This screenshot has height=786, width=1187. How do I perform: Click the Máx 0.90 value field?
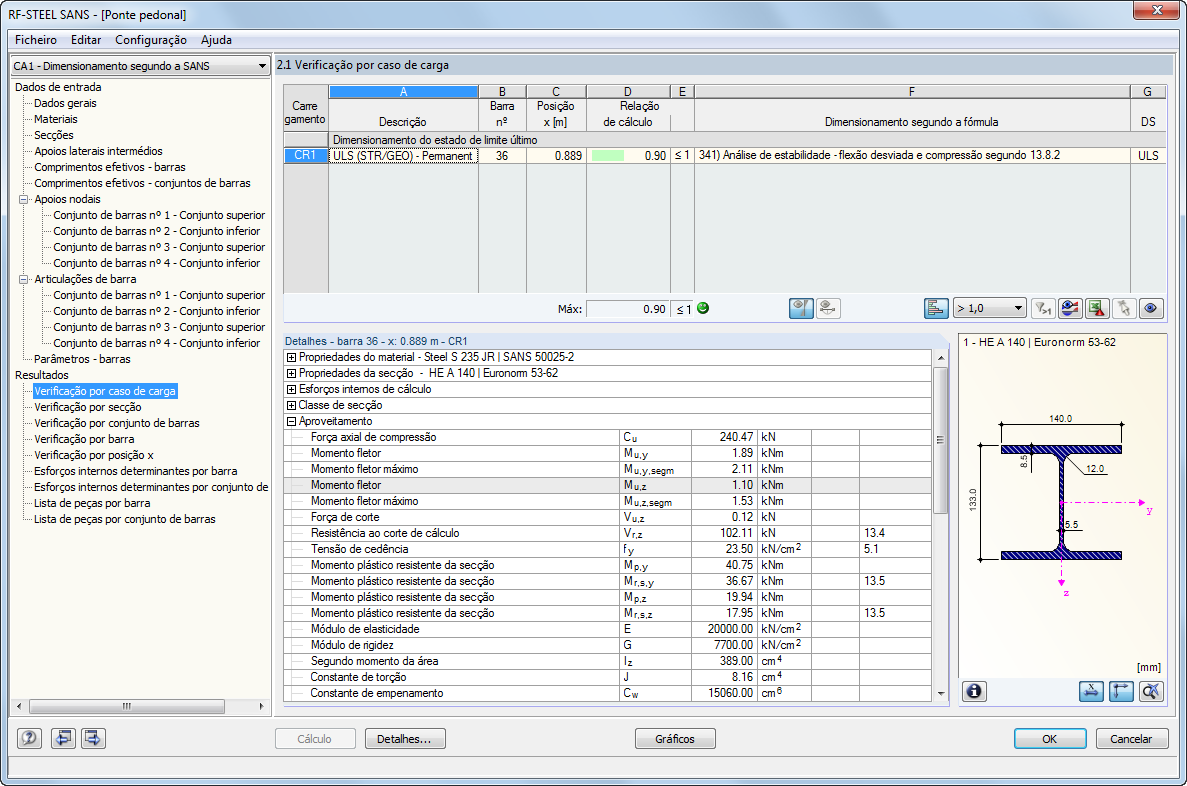click(x=627, y=309)
